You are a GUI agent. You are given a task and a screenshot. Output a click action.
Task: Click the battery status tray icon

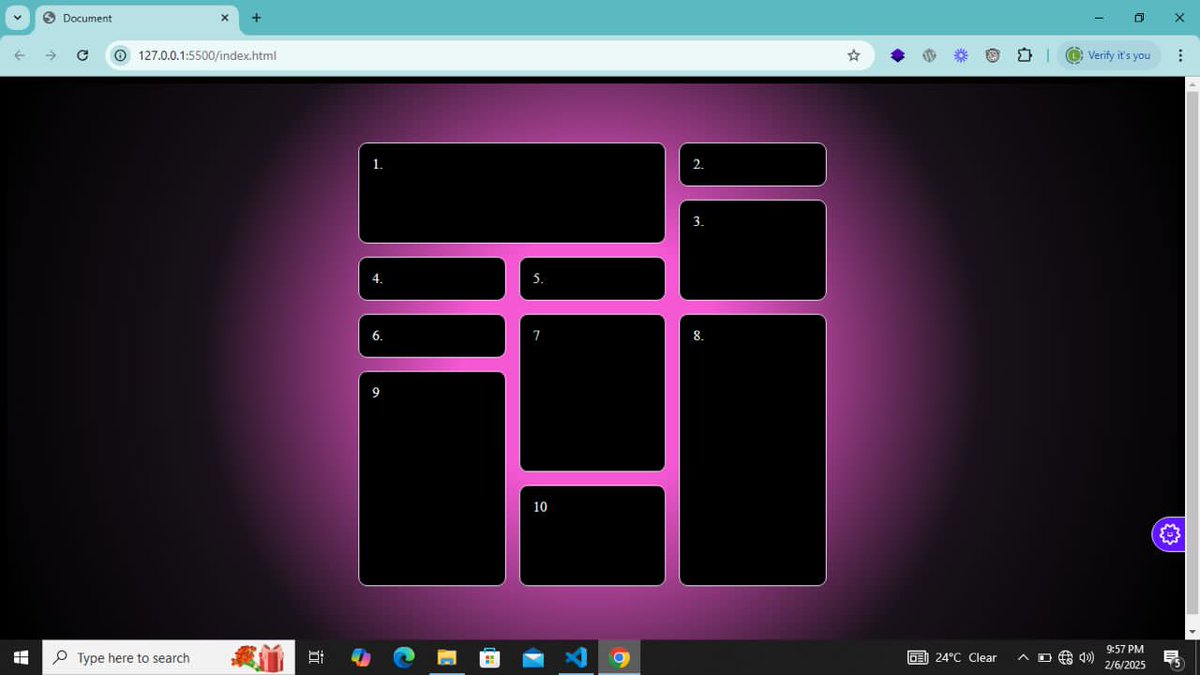tap(1044, 657)
